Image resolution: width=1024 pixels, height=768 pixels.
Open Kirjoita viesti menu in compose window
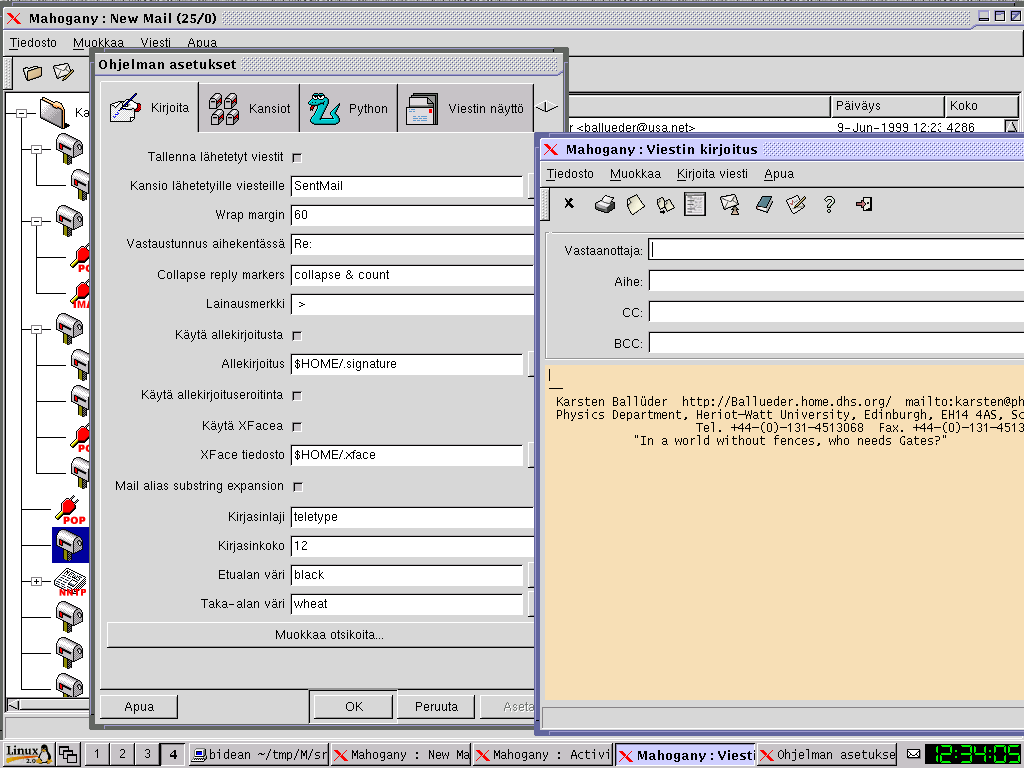coord(712,174)
